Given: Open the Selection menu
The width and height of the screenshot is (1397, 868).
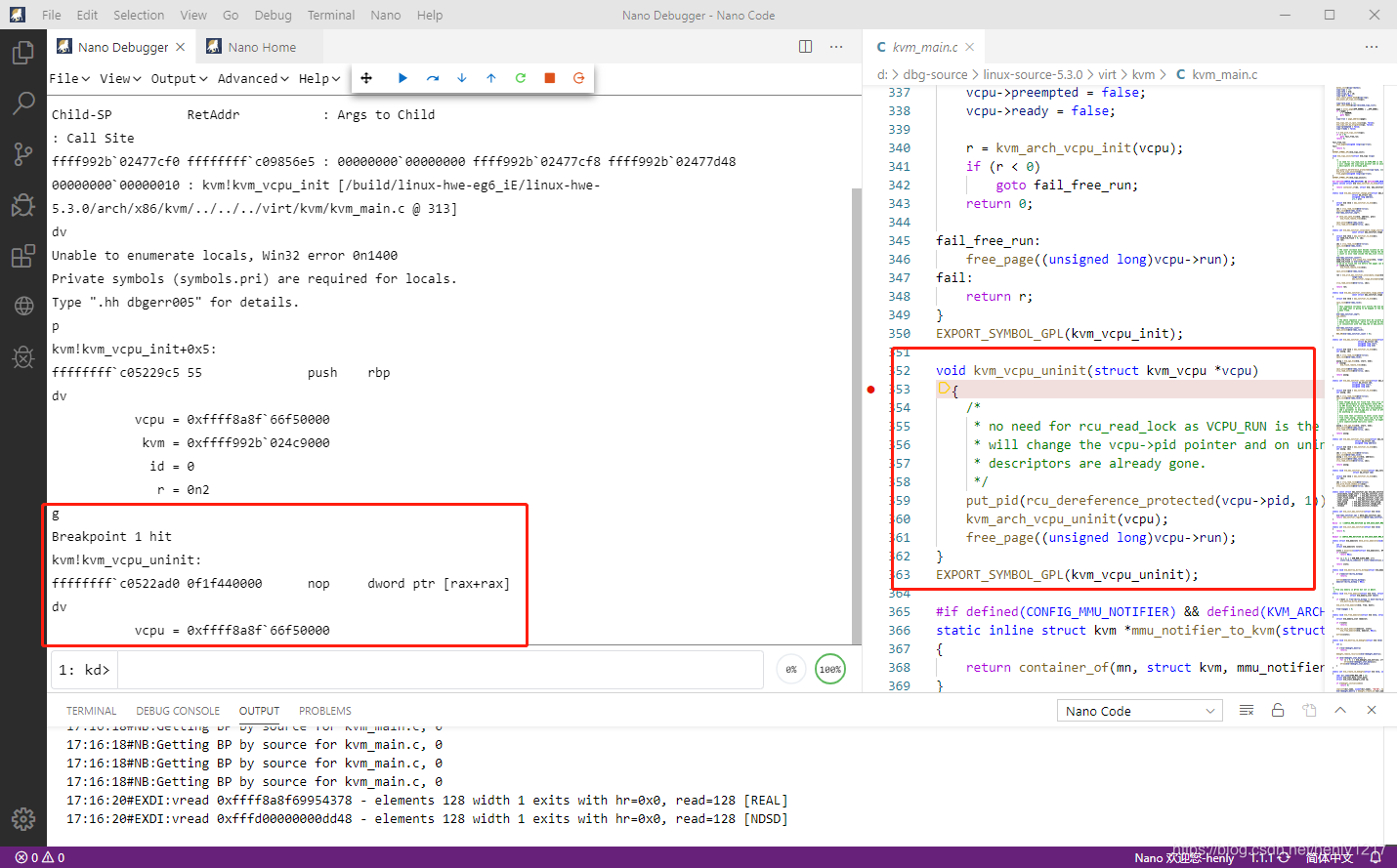Looking at the screenshot, I should pyautogui.click(x=139, y=15).
